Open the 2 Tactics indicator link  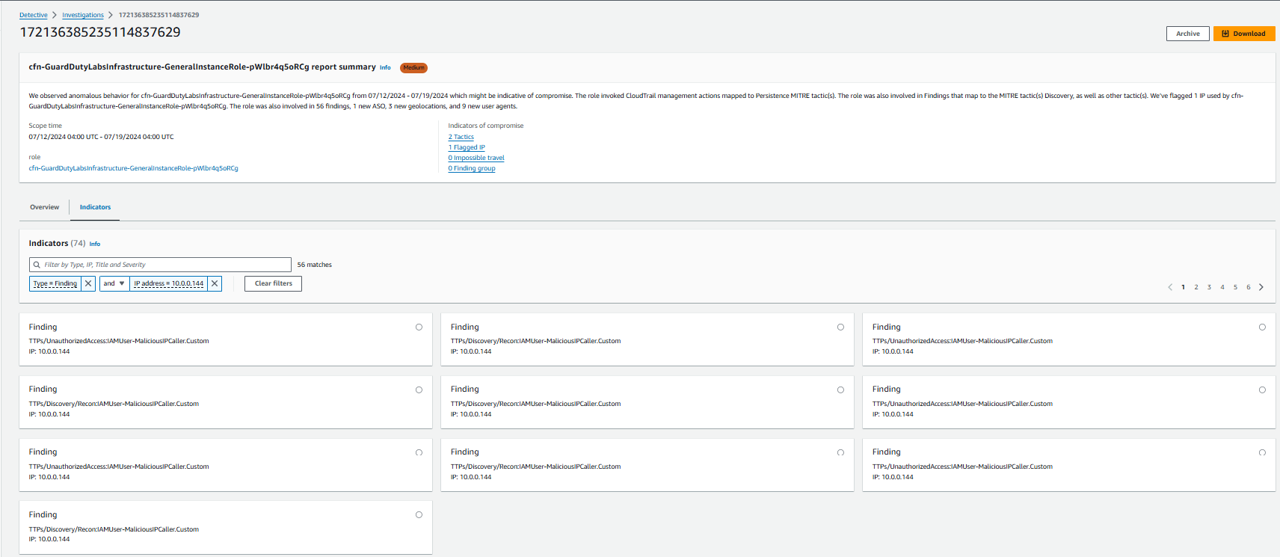tap(461, 137)
